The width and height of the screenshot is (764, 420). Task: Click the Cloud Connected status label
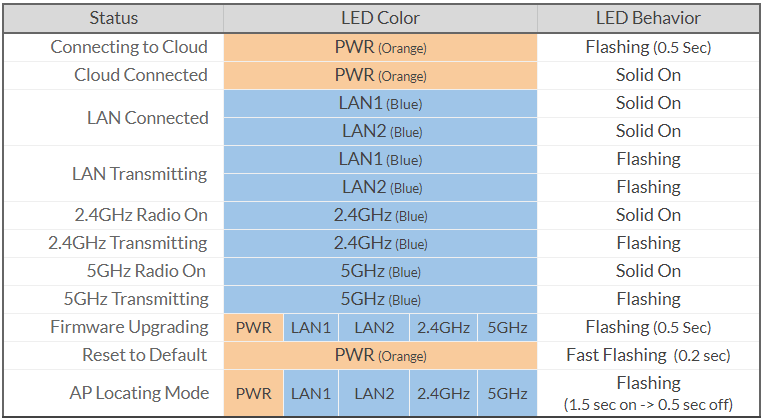(x=141, y=75)
